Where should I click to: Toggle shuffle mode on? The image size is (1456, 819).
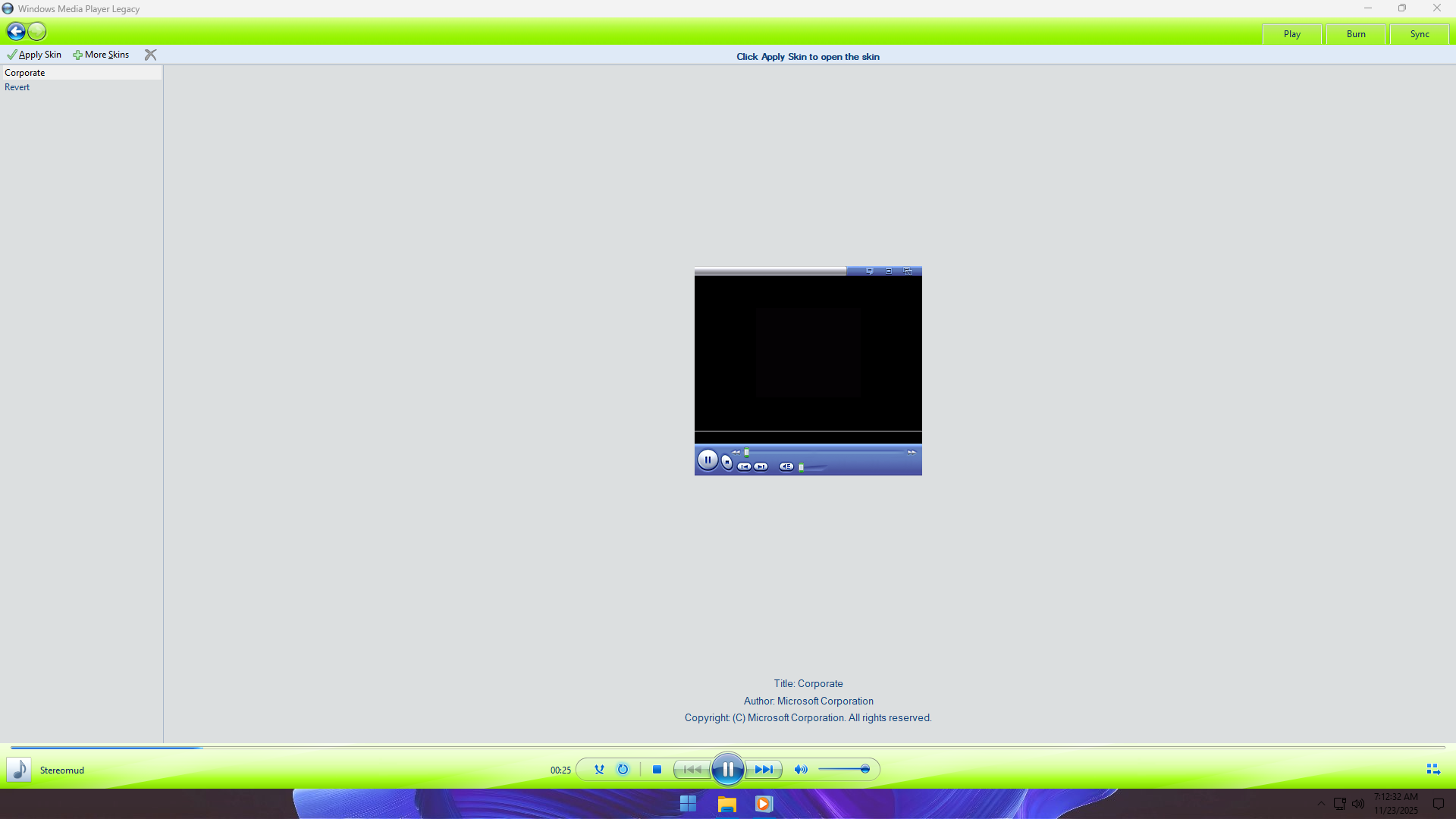point(599,770)
